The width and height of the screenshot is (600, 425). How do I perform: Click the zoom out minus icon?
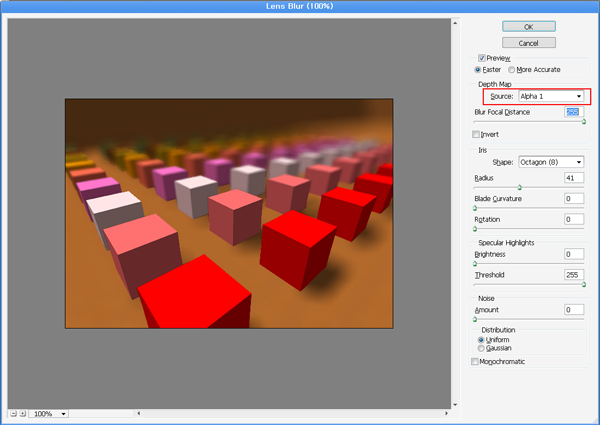[x=13, y=414]
